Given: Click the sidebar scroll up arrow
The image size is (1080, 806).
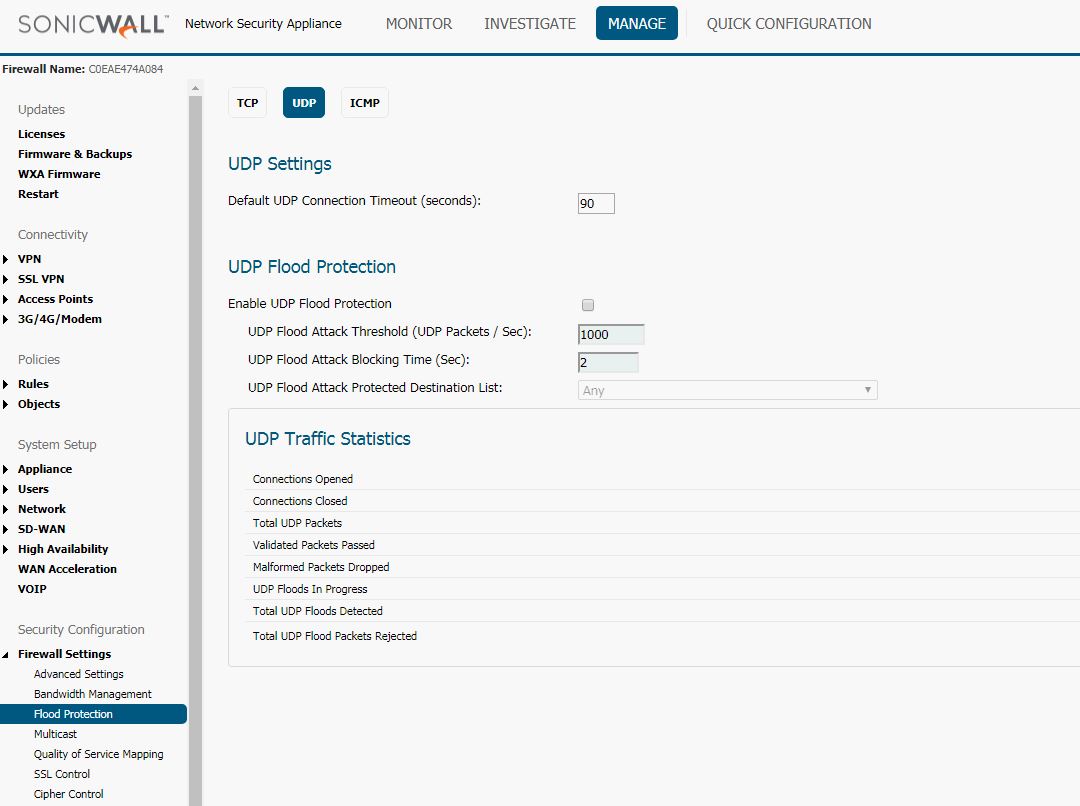Looking at the screenshot, I should click(x=195, y=88).
